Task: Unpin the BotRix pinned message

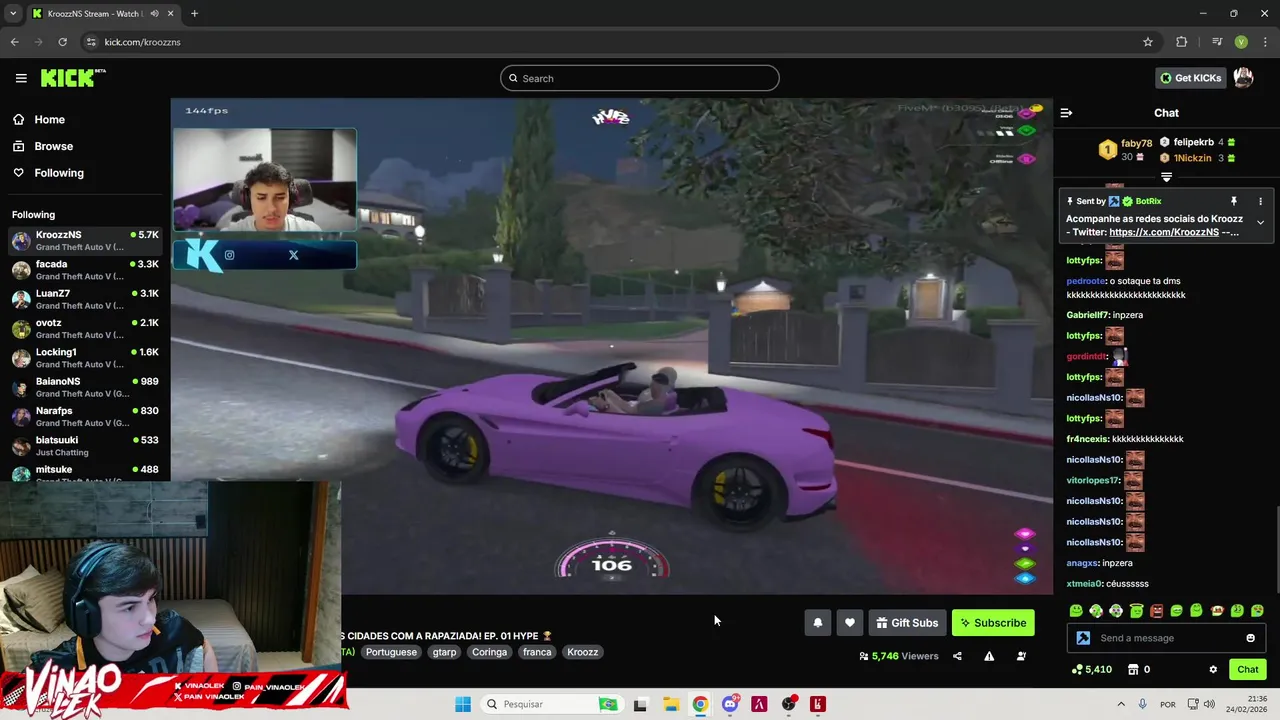Action: click(x=1234, y=201)
